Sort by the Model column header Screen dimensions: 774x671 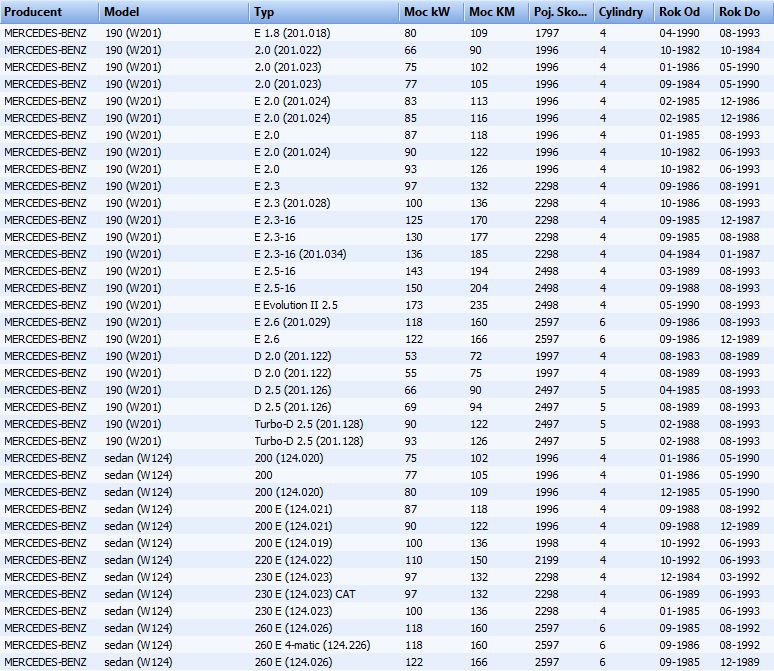tap(174, 12)
